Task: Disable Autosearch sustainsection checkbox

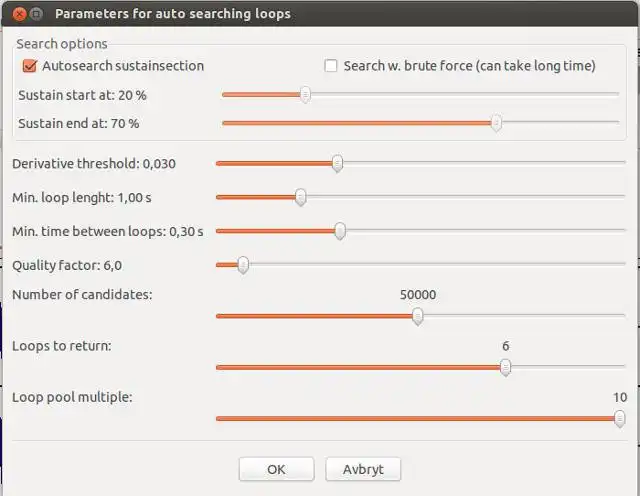Action: 29,66
